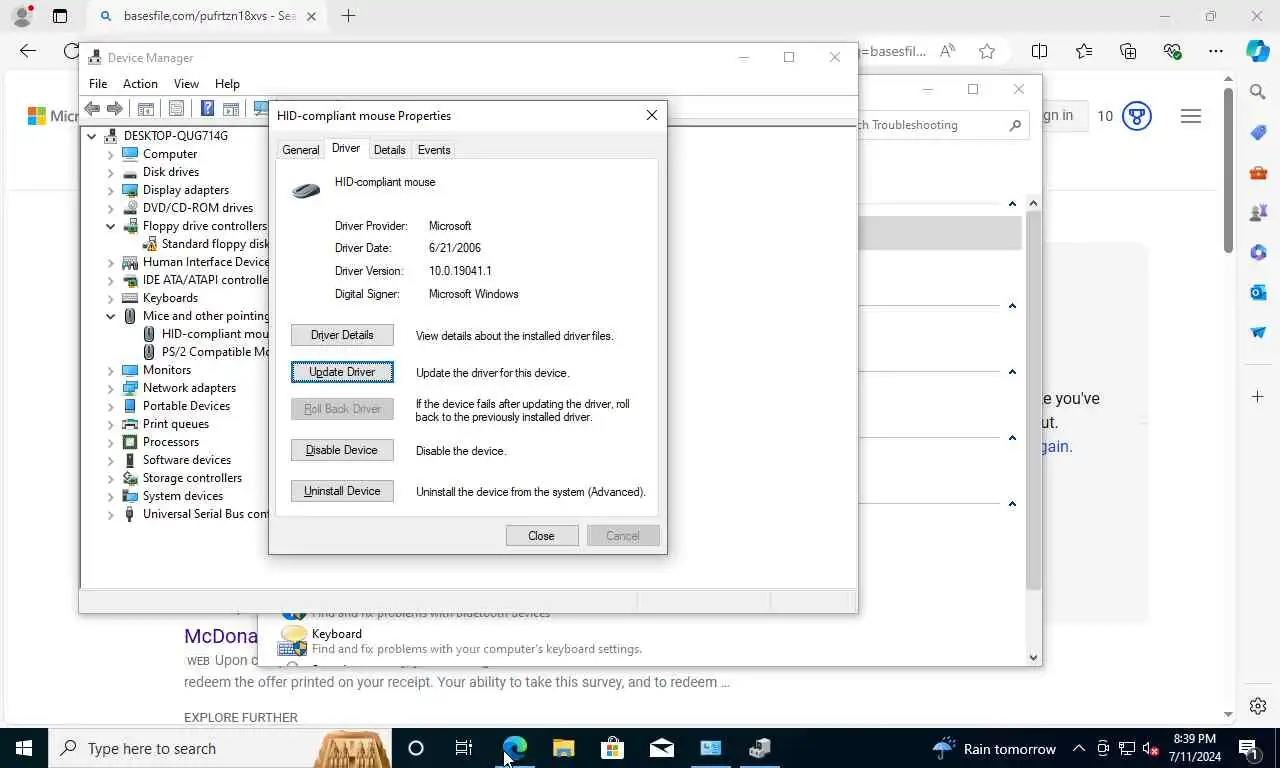Viewport: 1280px width, 768px height.
Task: Expand the Network adapters node
Action: tap(111, 388)
